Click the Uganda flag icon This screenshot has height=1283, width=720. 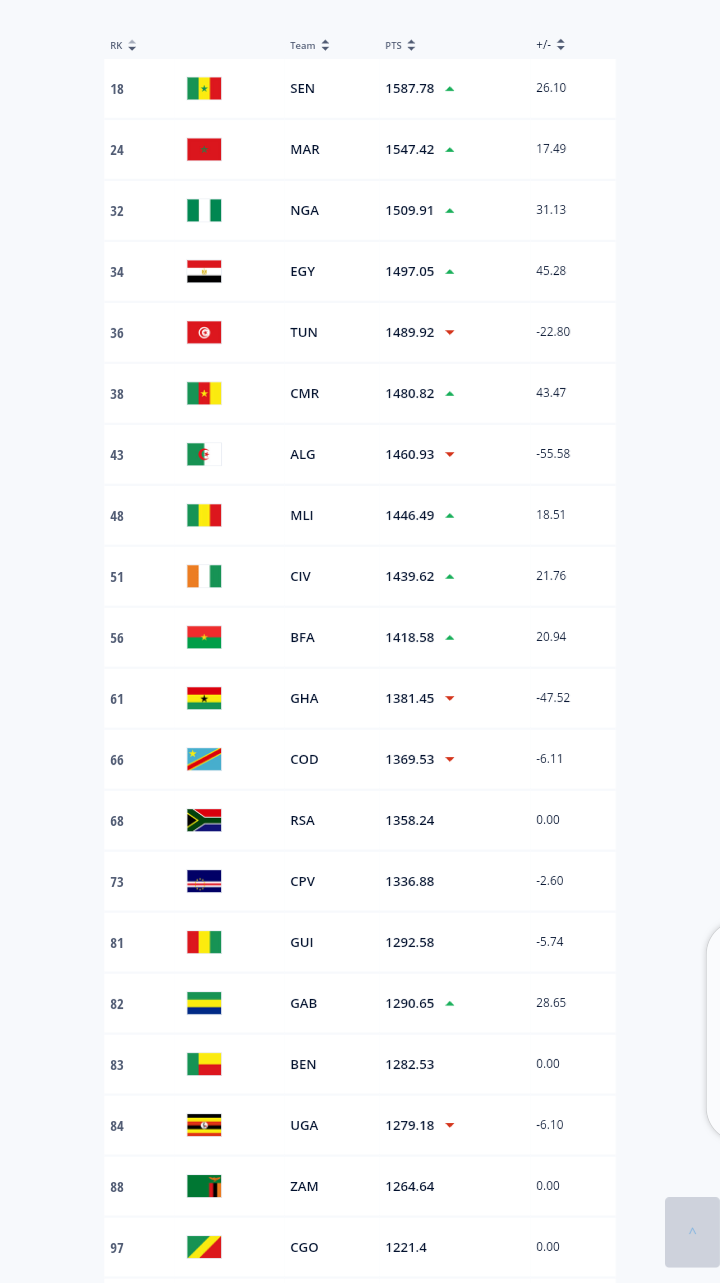(204, 1125)
